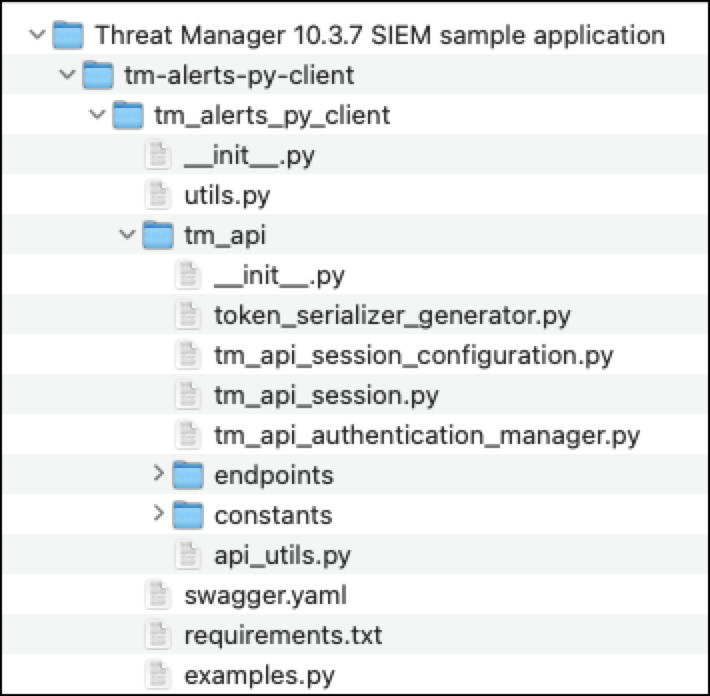The image size is (710, 696).
Task: Click the swagger.yaml file icon
Action: tap(158, 595)
